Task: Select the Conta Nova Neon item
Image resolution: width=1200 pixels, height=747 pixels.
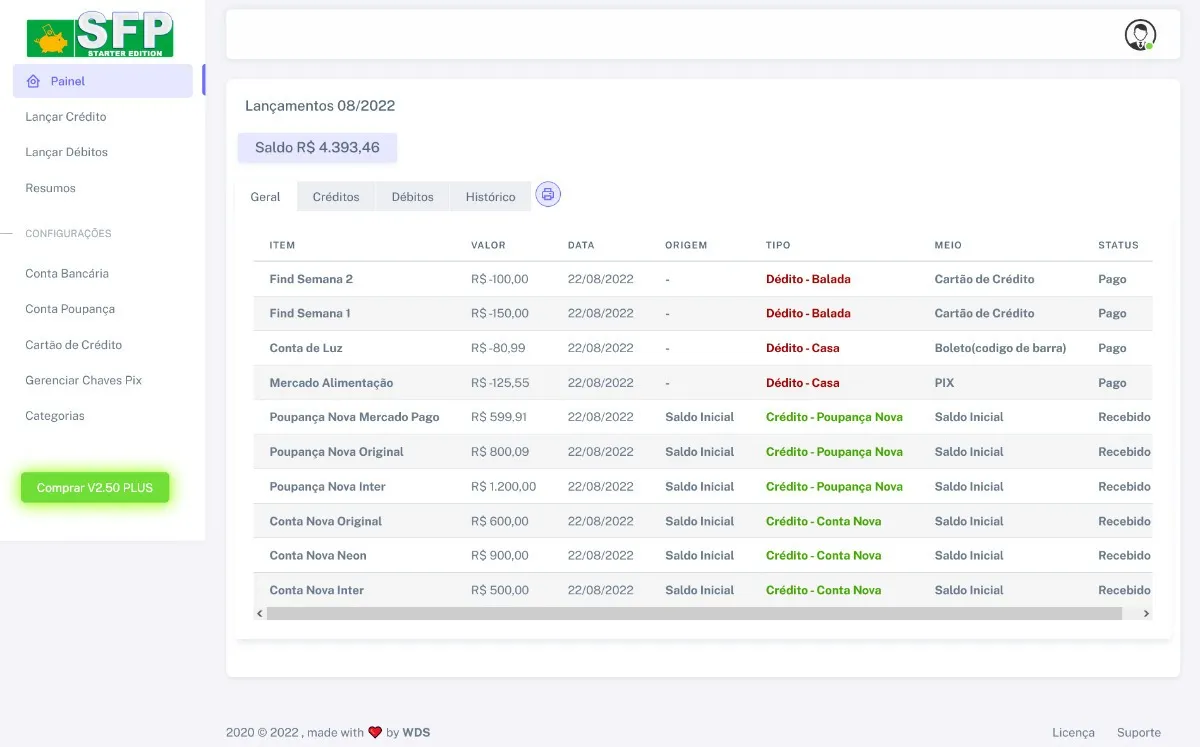Action: pyautogui.click(x=318, y=556)
